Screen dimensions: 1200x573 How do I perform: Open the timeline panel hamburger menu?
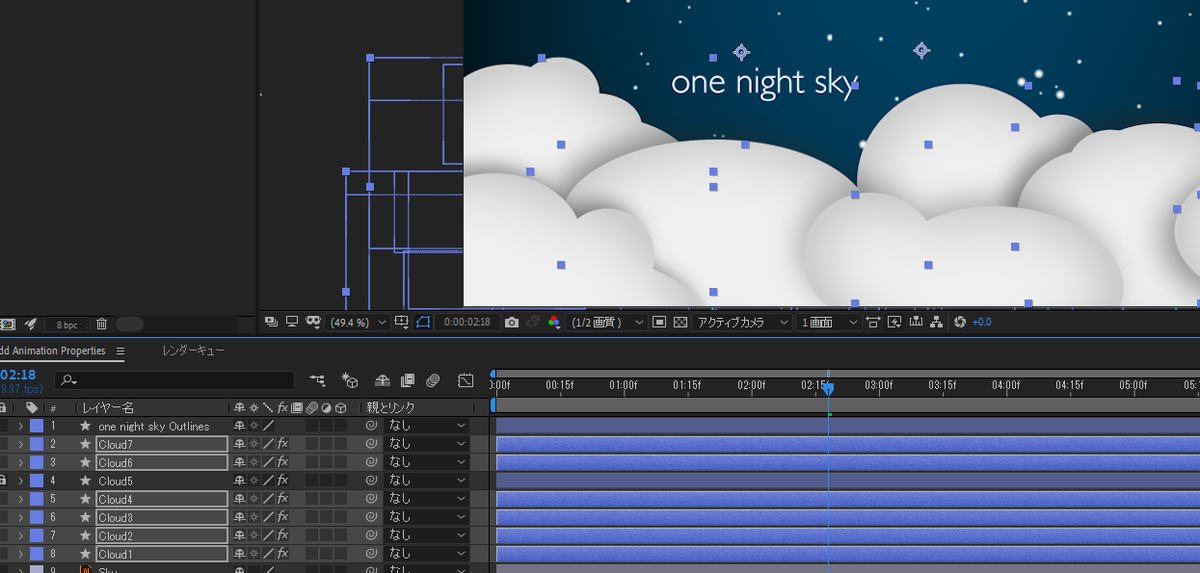120,351
